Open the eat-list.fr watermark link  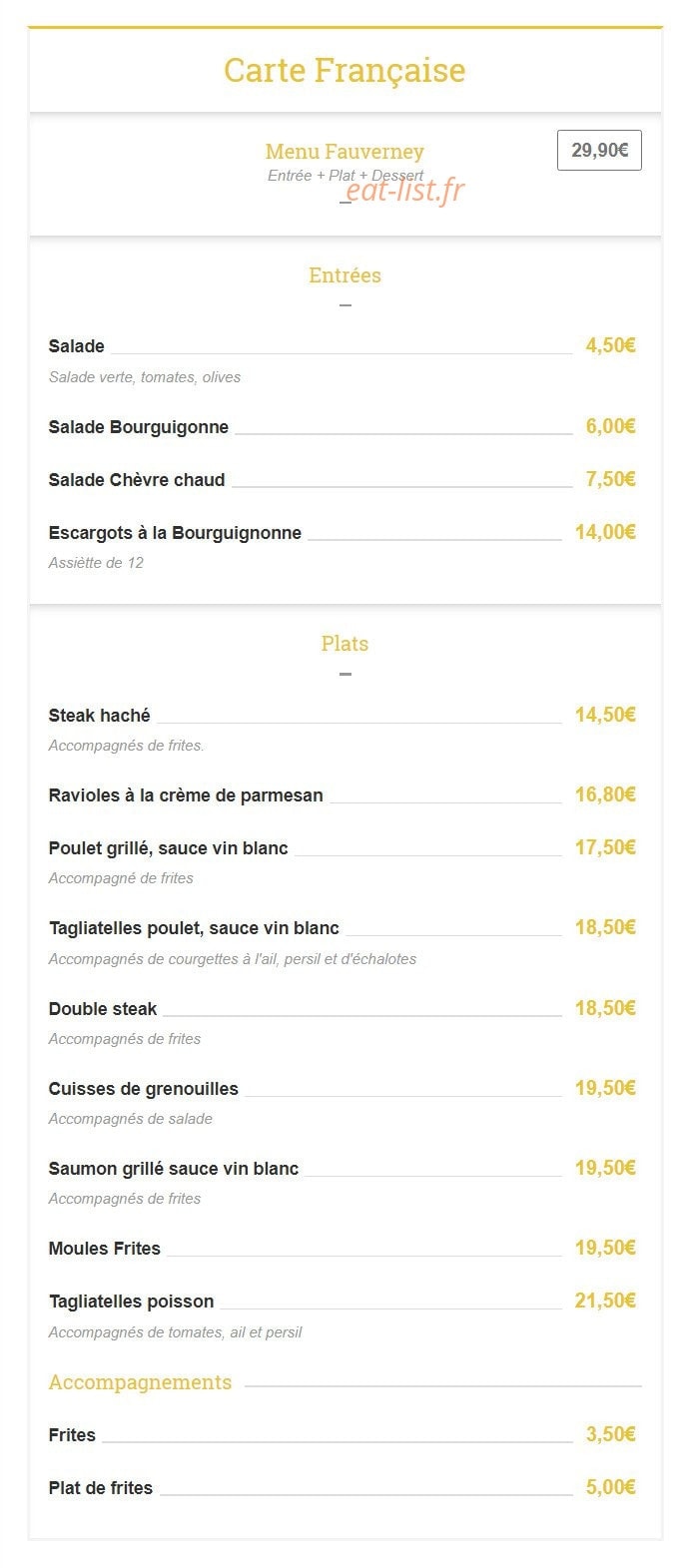pos(404,190)
